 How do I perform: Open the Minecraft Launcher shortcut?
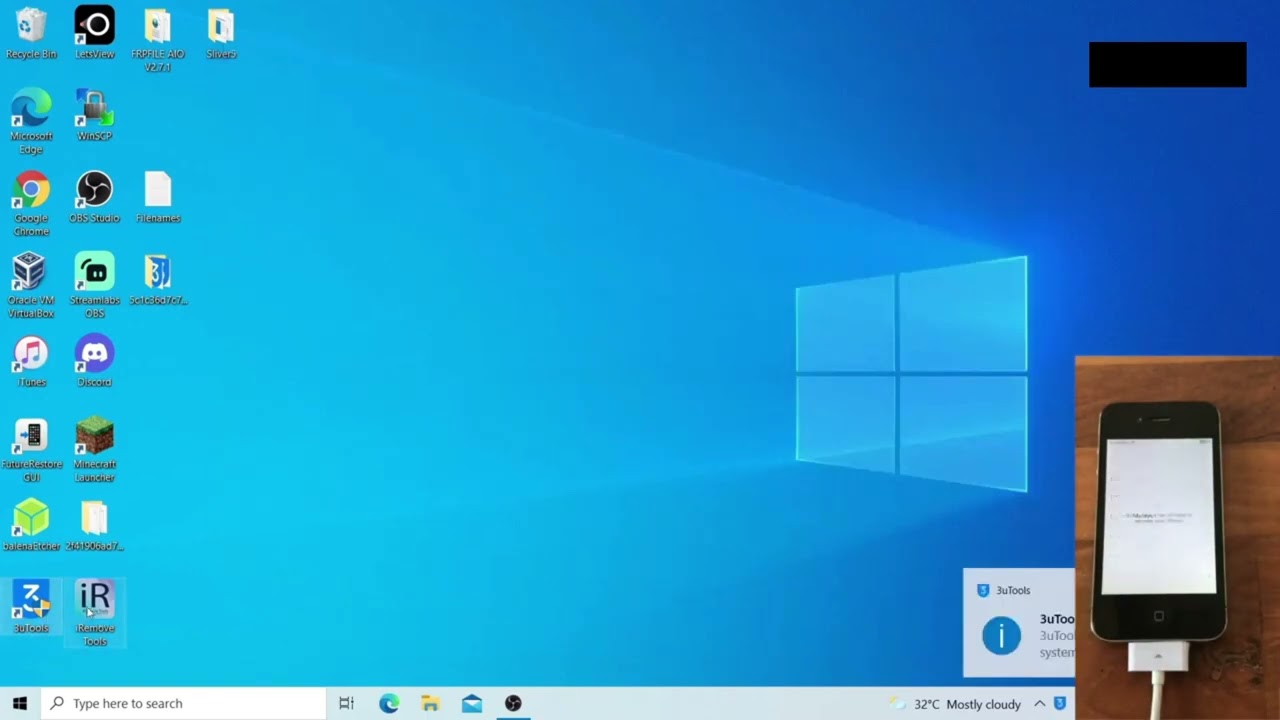(95, 450)
